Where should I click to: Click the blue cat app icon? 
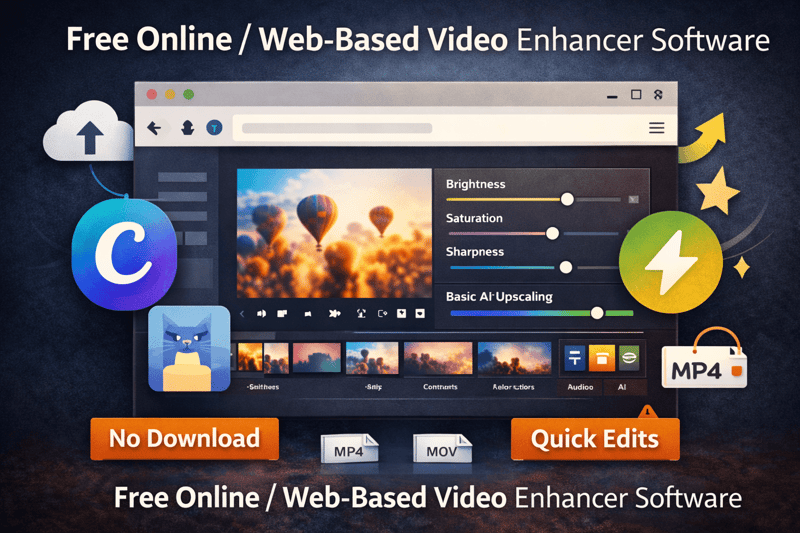pos(189,349)
